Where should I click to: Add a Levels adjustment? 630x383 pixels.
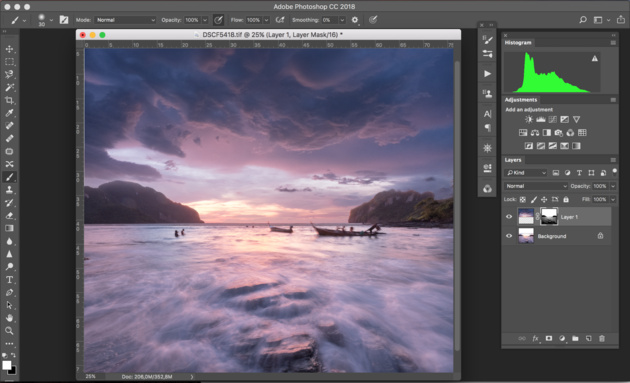pos(541,119)
